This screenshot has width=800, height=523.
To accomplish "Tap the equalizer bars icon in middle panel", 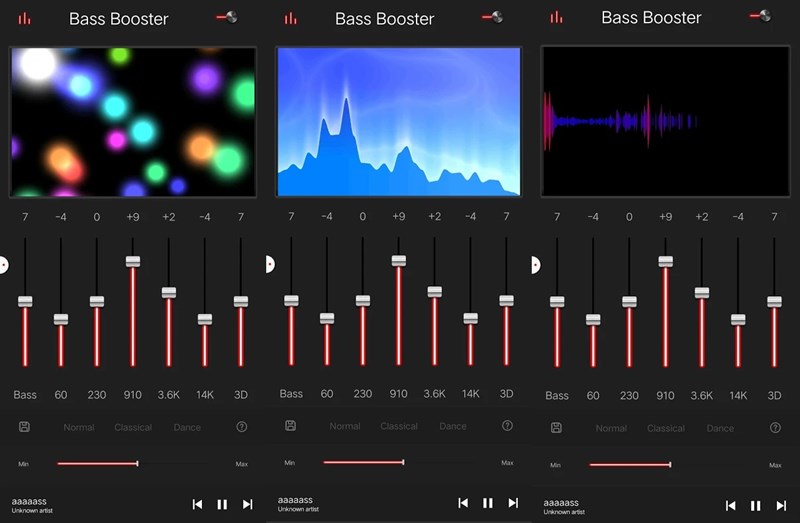I will point(291,19).
